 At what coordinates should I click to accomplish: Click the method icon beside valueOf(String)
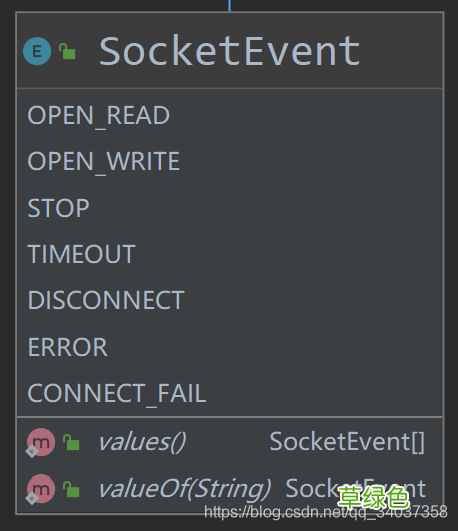point(41,488)
